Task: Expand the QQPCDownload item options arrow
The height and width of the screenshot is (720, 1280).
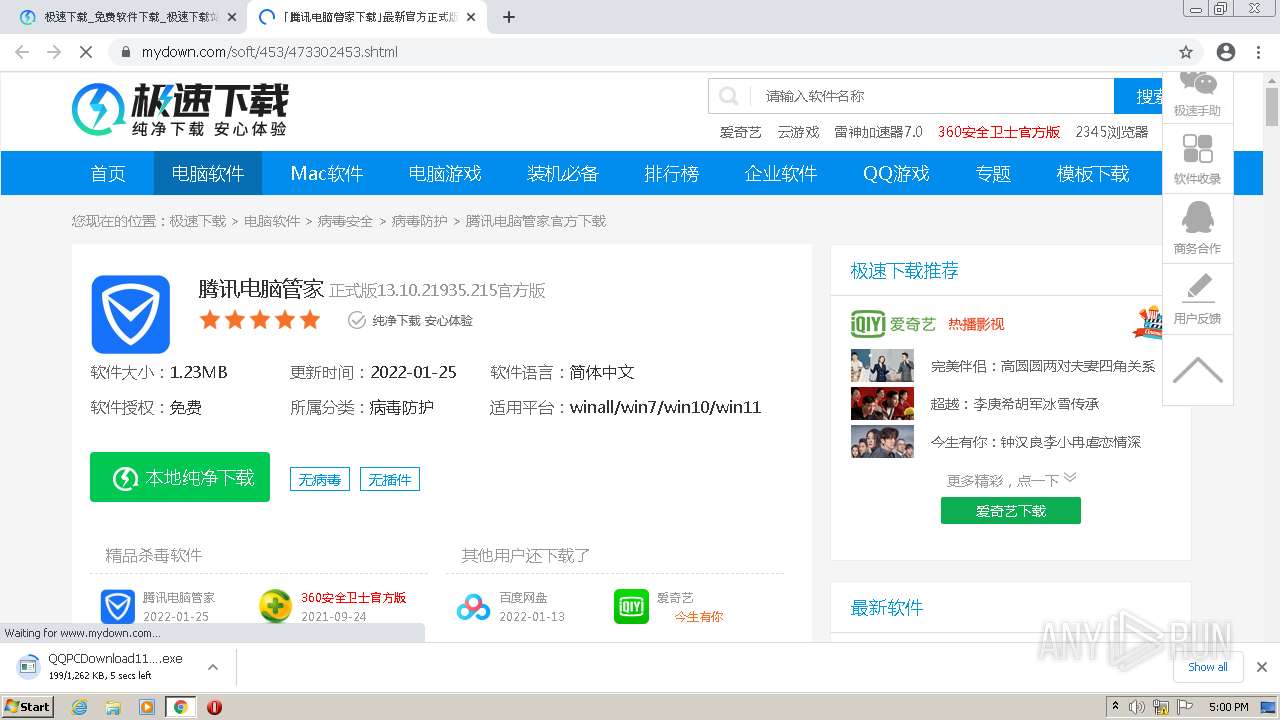Action: pos(213,667)
